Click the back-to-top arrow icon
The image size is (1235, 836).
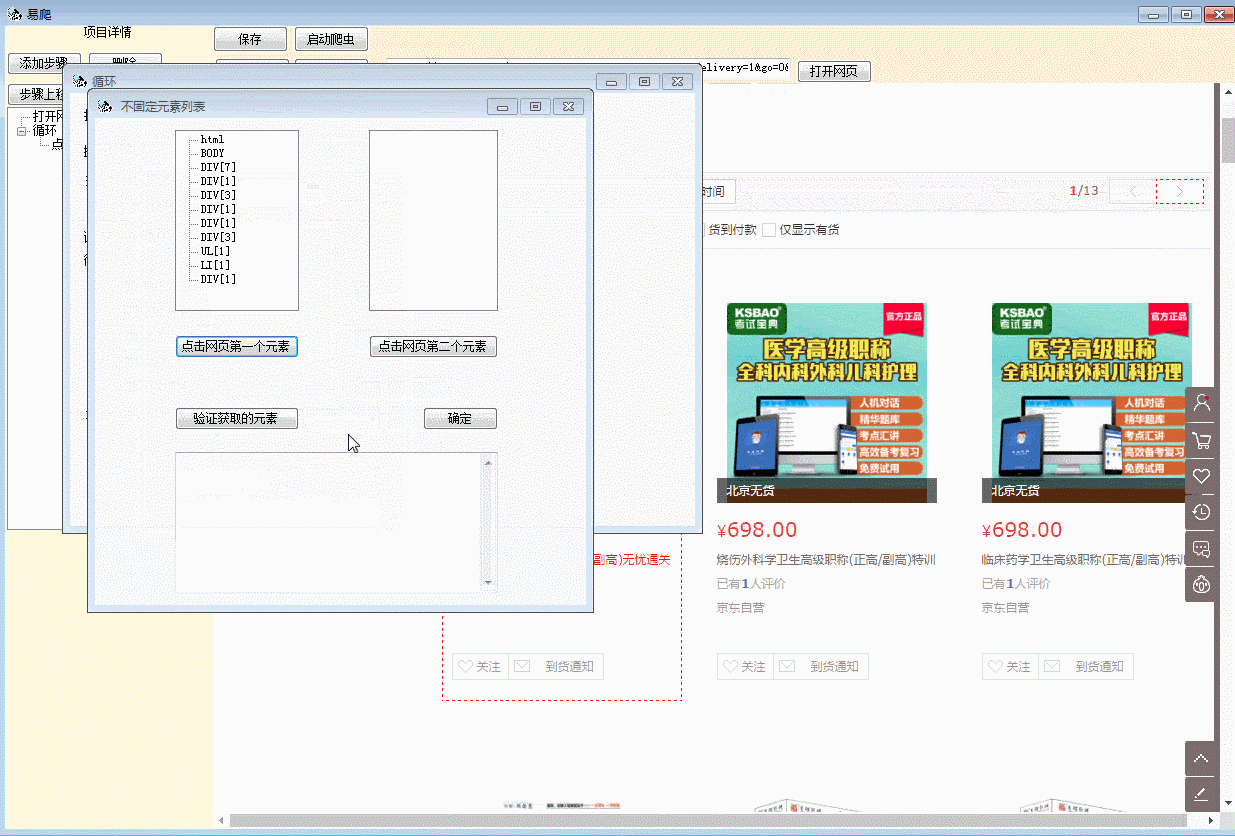coord(1201,759)
